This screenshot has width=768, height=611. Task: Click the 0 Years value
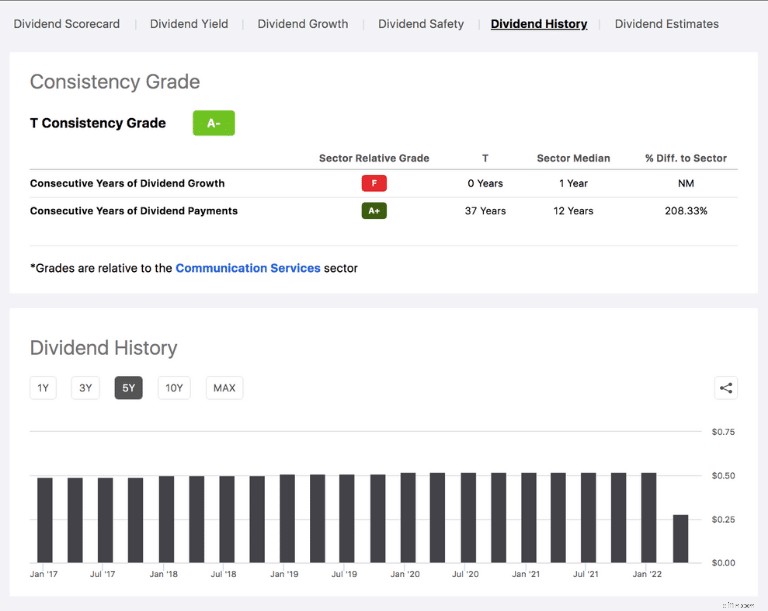point(485,183)
